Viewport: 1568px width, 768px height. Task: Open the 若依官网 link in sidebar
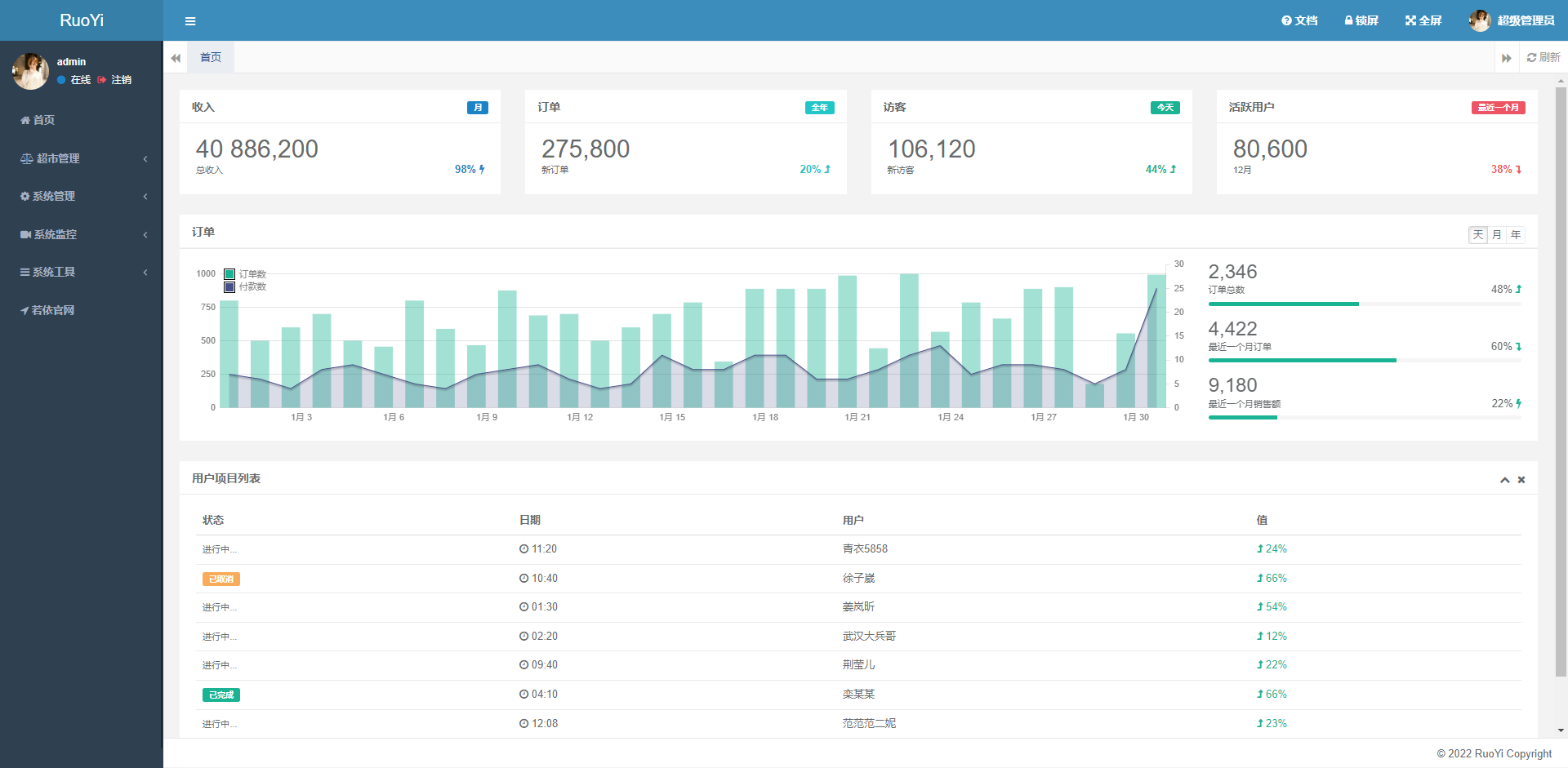pyautogui.click(x=52, y=310)
